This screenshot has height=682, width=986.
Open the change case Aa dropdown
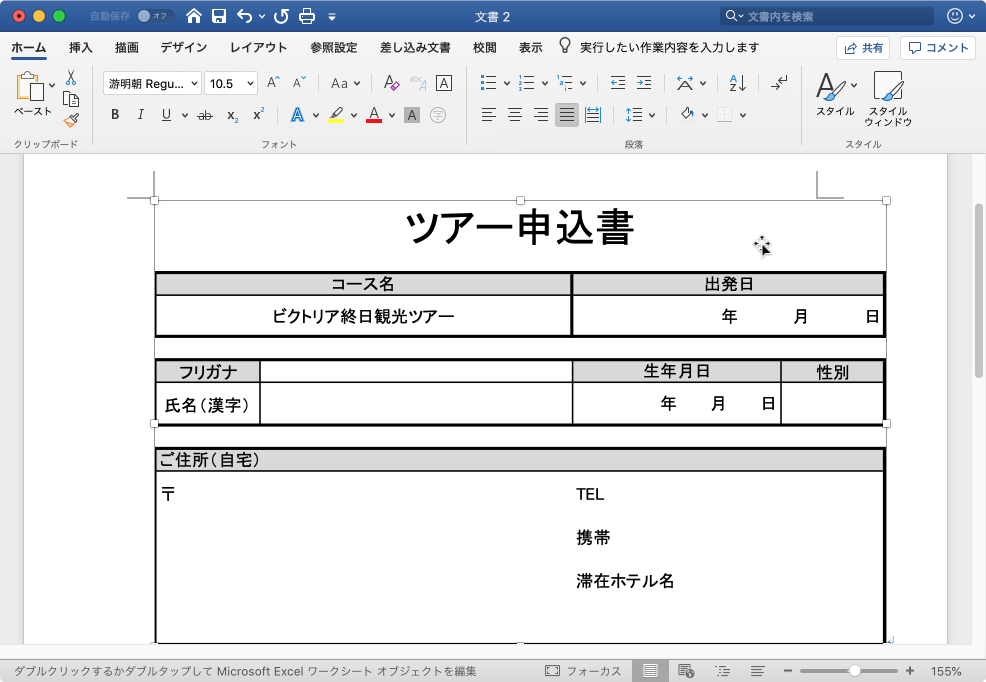[345, 83]
